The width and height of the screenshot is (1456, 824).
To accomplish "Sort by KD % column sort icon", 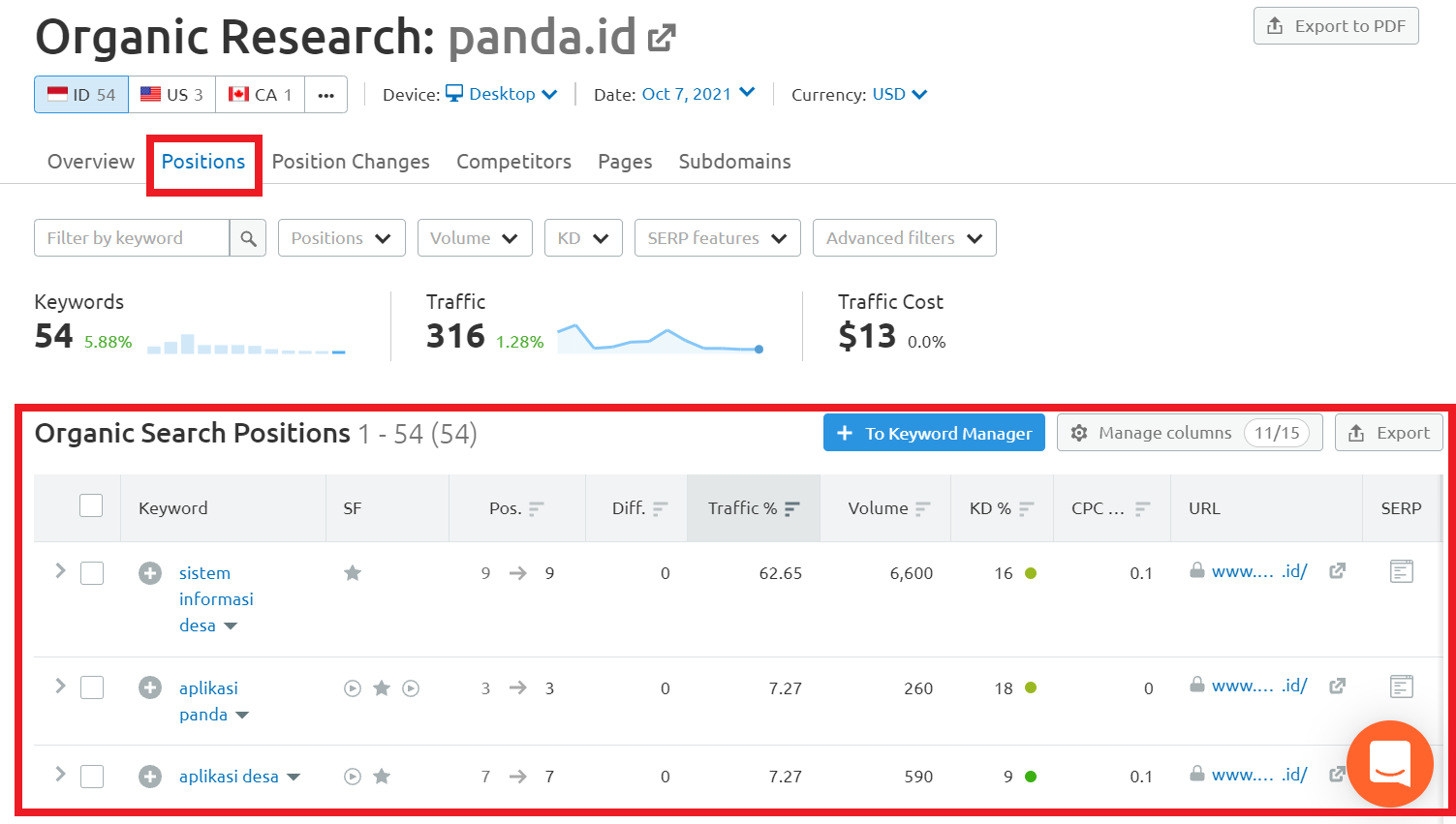I will [x=1027, y=509].
